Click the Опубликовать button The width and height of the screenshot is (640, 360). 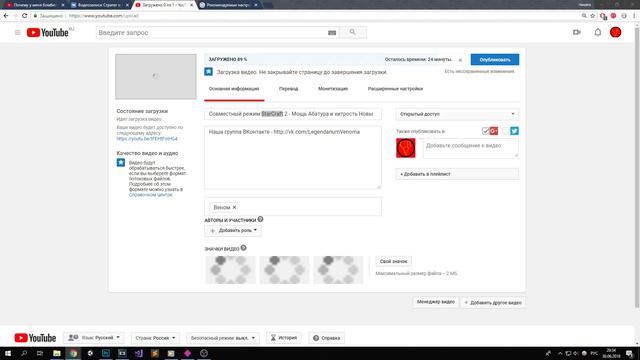point(495,60)
